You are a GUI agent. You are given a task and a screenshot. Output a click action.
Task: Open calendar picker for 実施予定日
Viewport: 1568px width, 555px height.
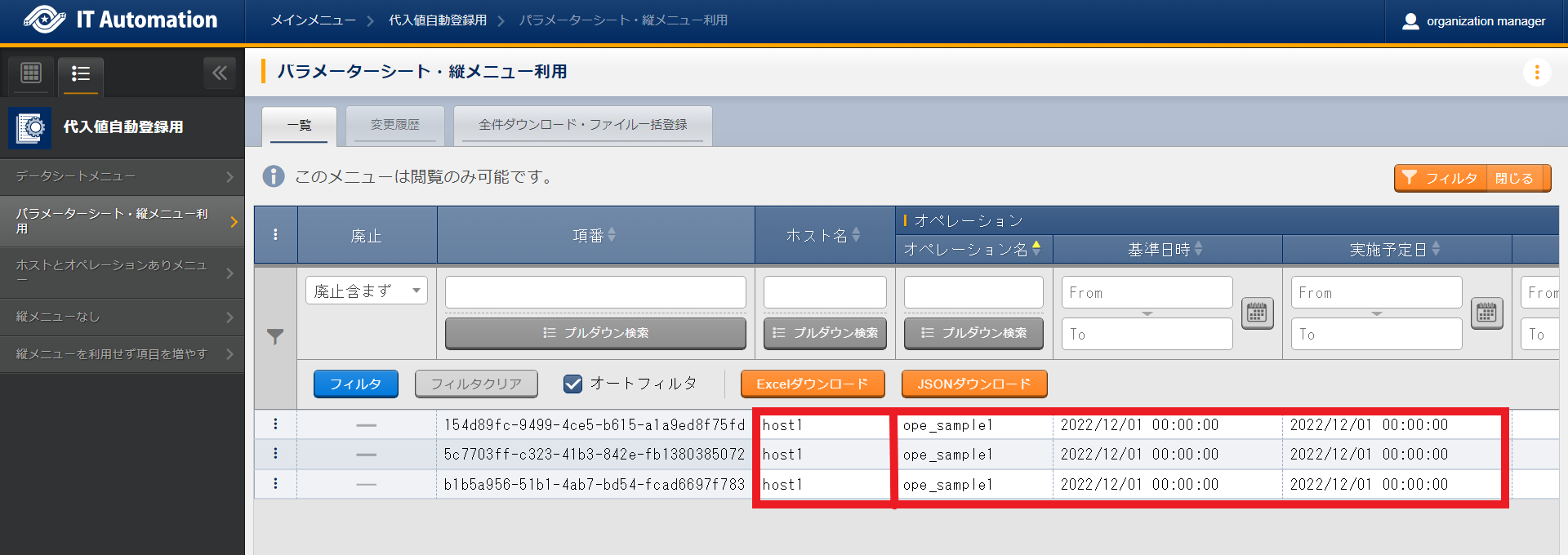[x=1486, y=313]
